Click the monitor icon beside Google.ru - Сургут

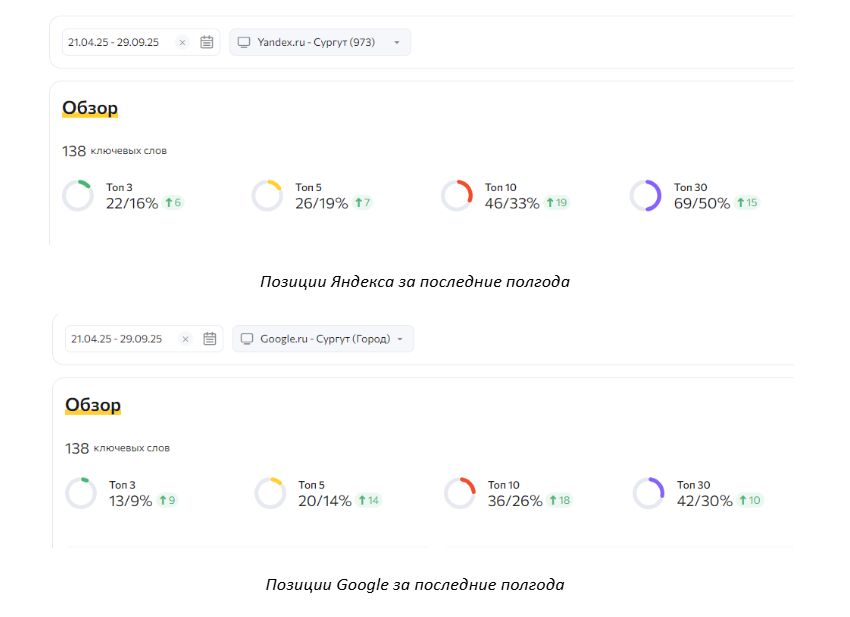point(246,339)
